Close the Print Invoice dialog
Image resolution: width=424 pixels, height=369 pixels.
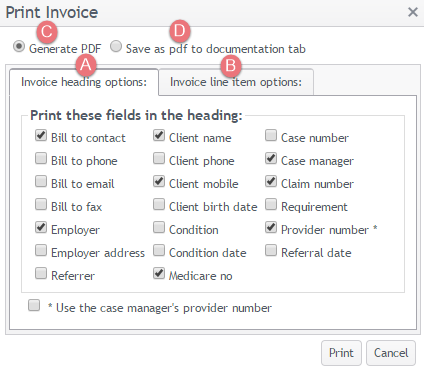pos(413,12)
